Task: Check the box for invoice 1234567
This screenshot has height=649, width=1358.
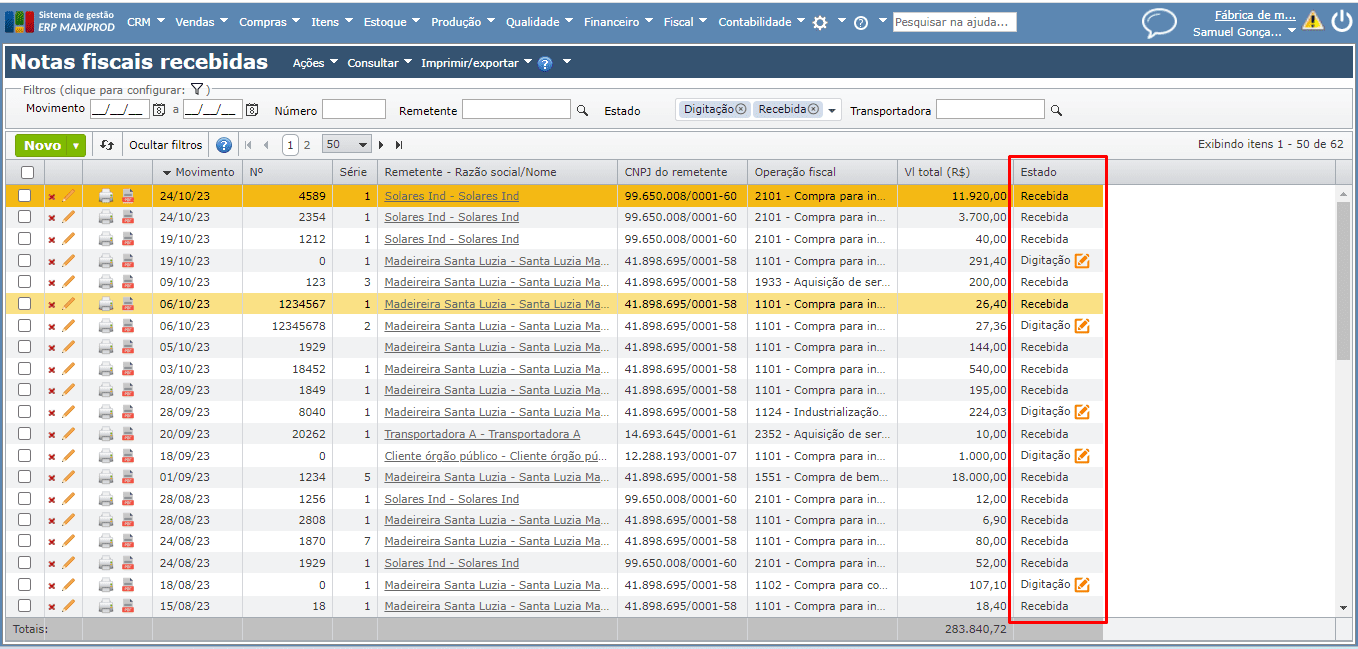Action: (25, 304)
